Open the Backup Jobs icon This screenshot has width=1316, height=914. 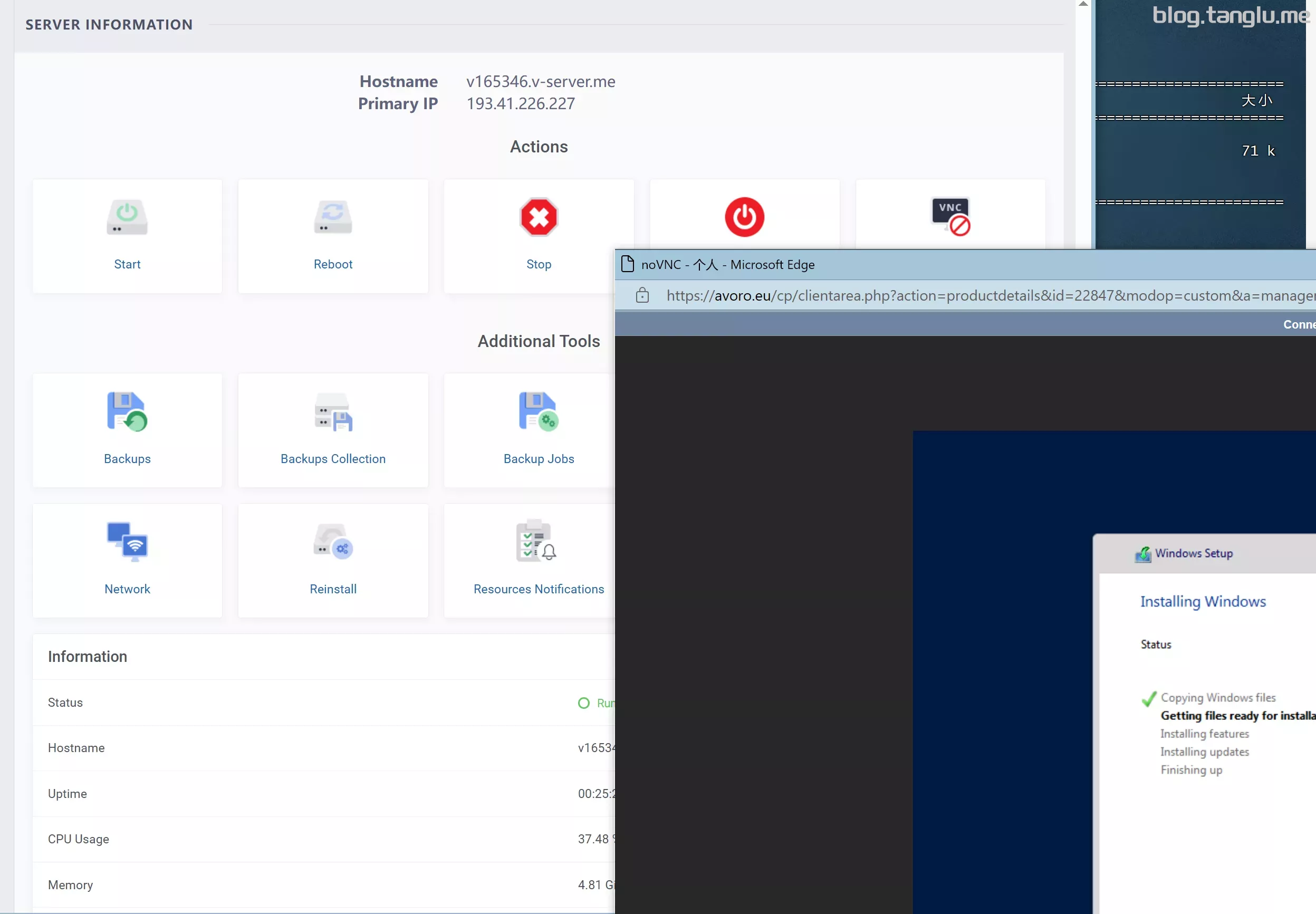[x=539, y=411]
